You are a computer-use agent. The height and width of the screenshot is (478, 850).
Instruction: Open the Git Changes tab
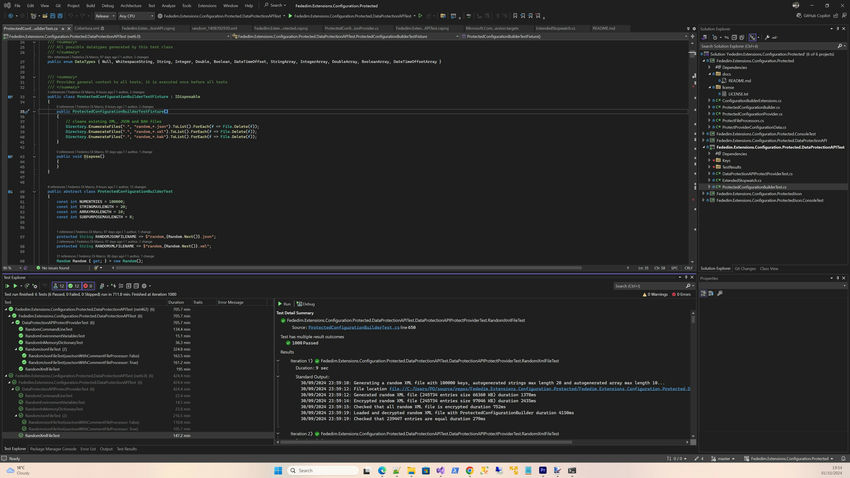click(x=745, y=268)
